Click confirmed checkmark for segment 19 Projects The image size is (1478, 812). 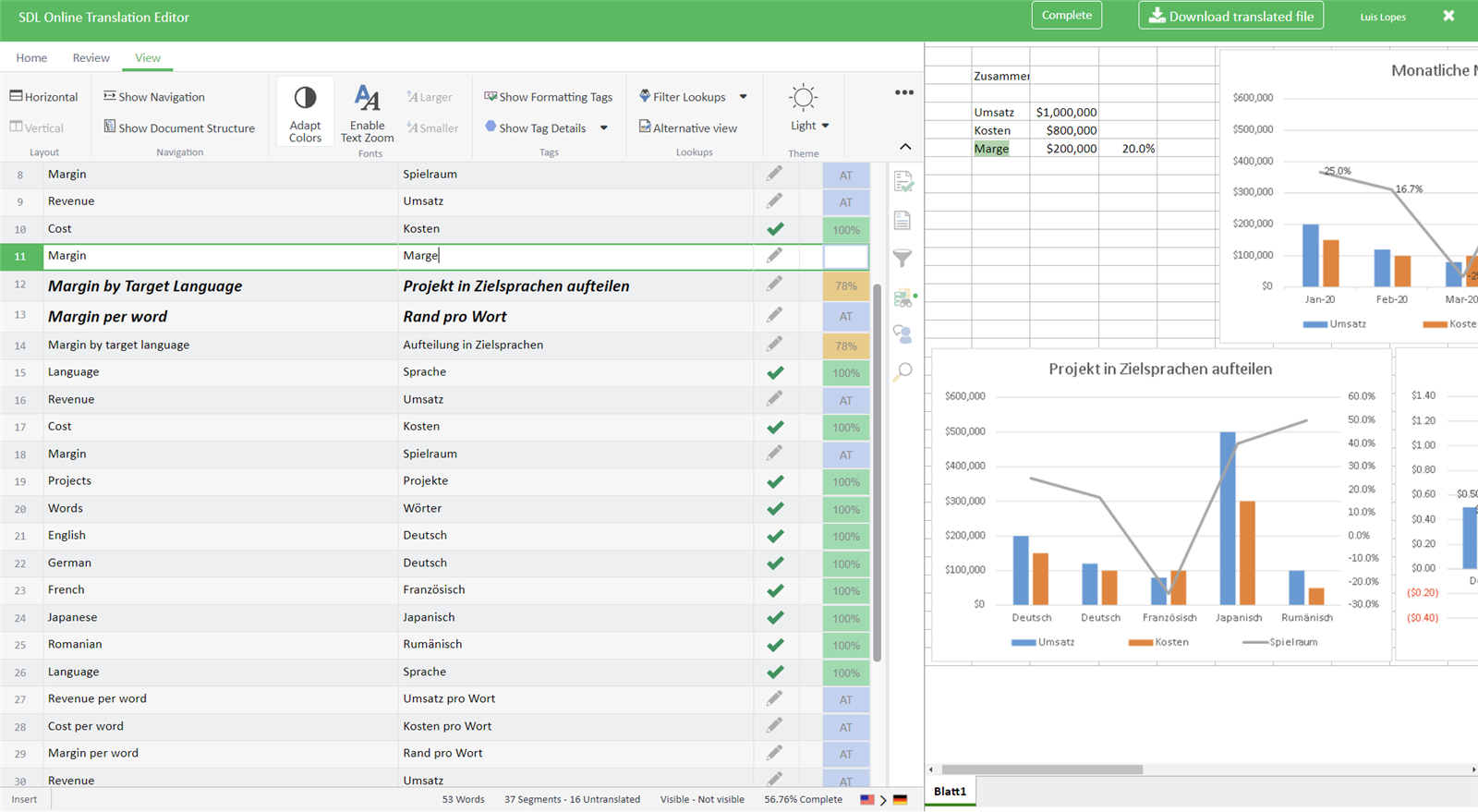pyautogui.click(x=775, y=481)
